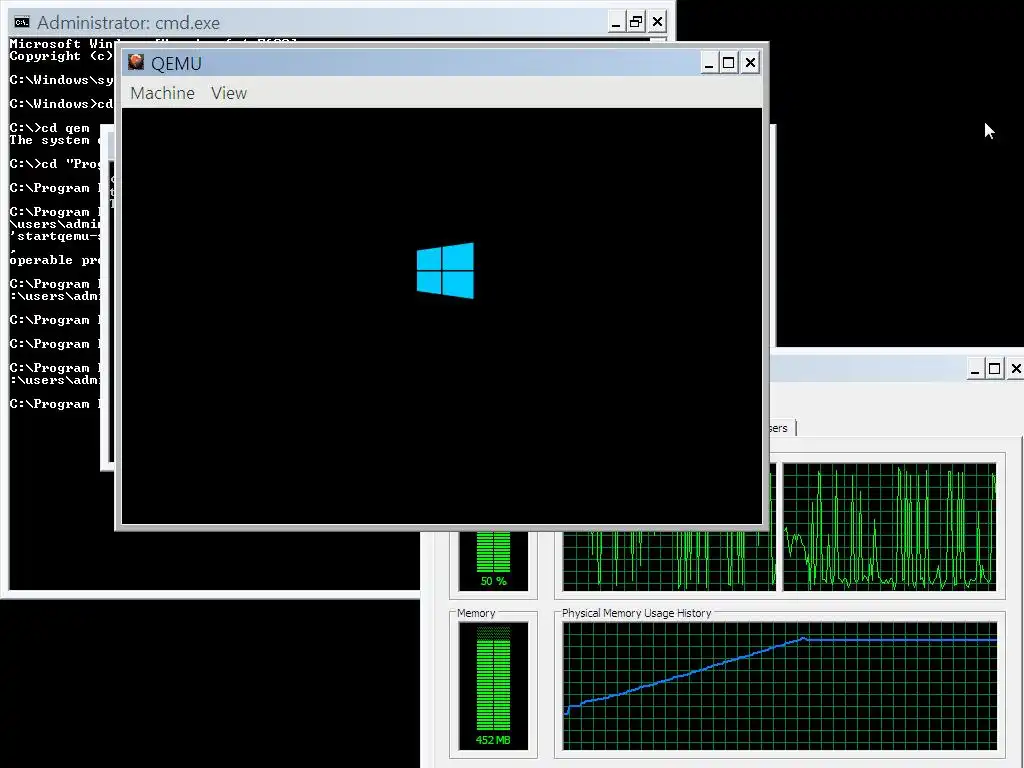Click the 'QEMU' title bar text
The width and height of the screenshot is (1024, 768).
pyautogui.click(x=176, y=63)
